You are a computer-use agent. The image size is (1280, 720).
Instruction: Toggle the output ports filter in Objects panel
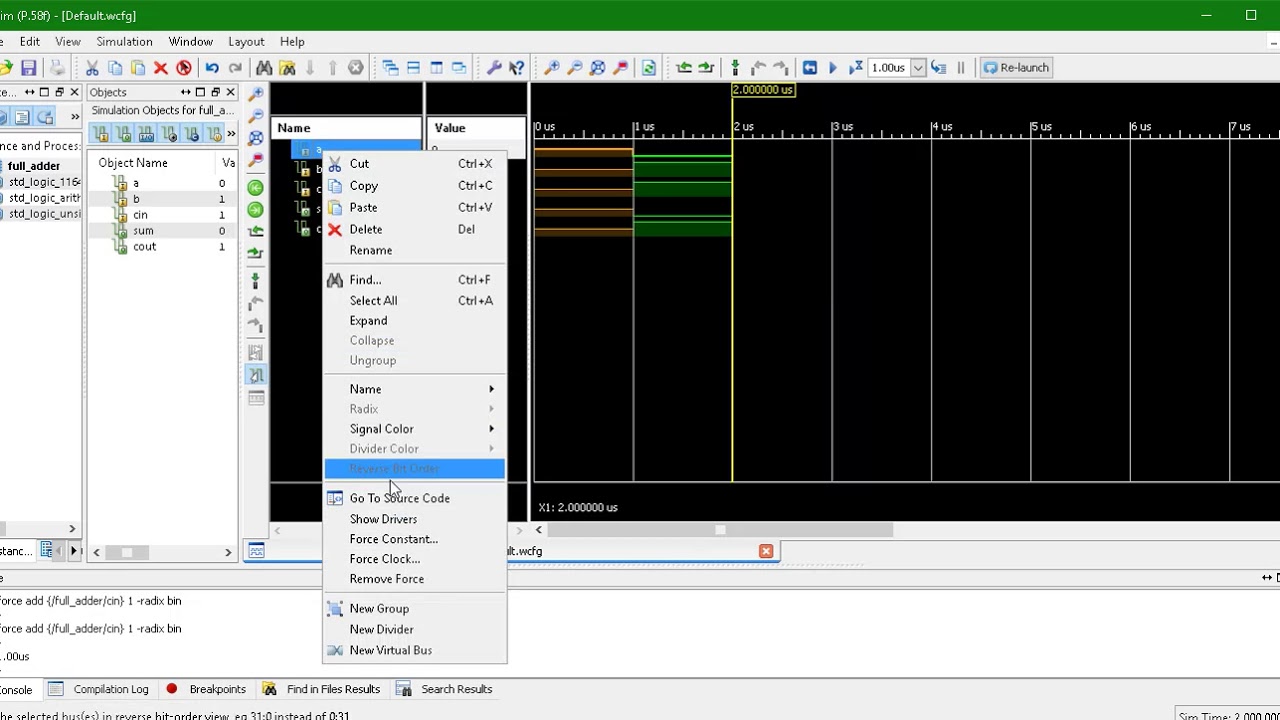tap(124, 134)
